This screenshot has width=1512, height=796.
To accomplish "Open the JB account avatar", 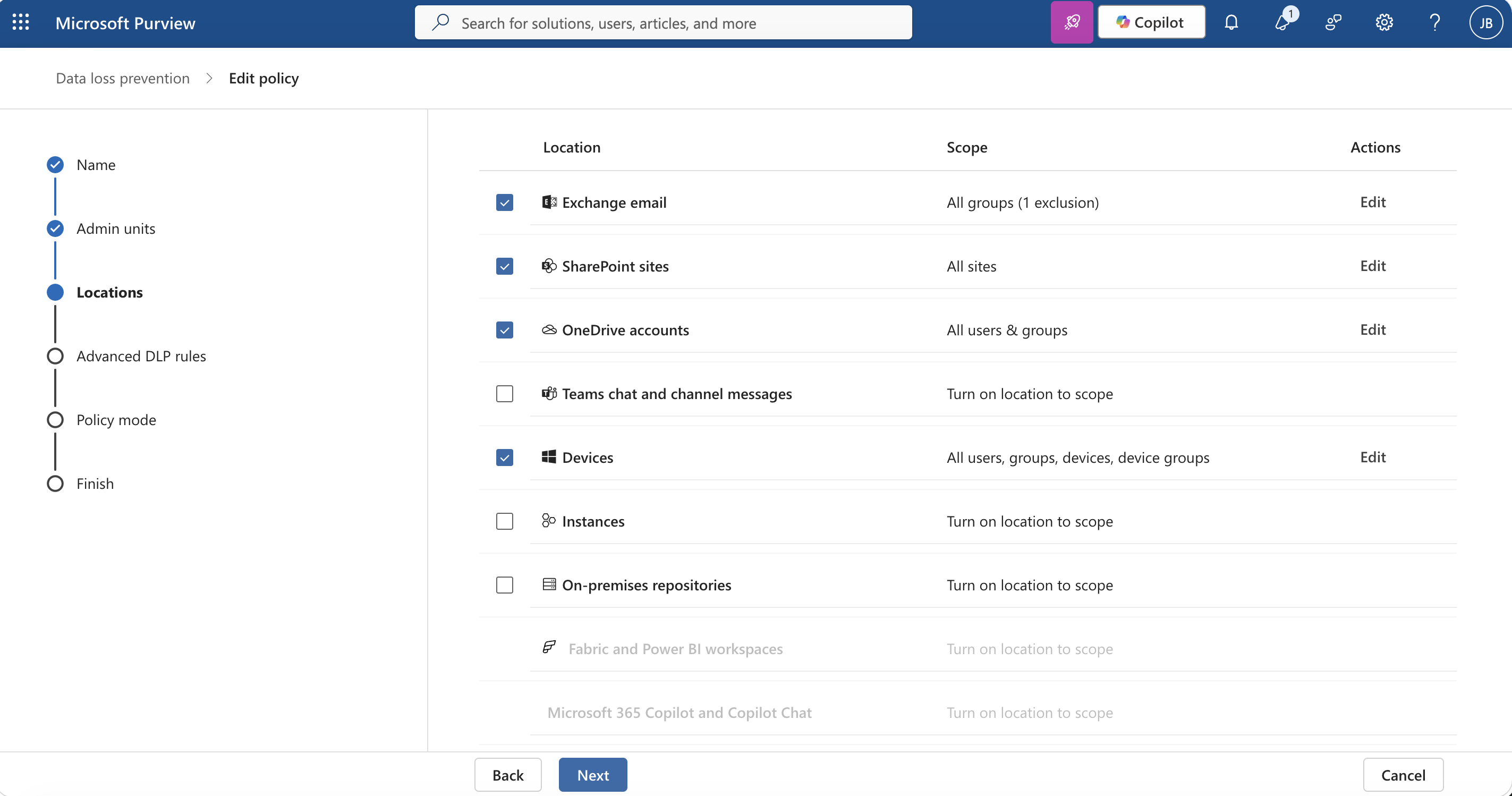I will [1485, 22].
